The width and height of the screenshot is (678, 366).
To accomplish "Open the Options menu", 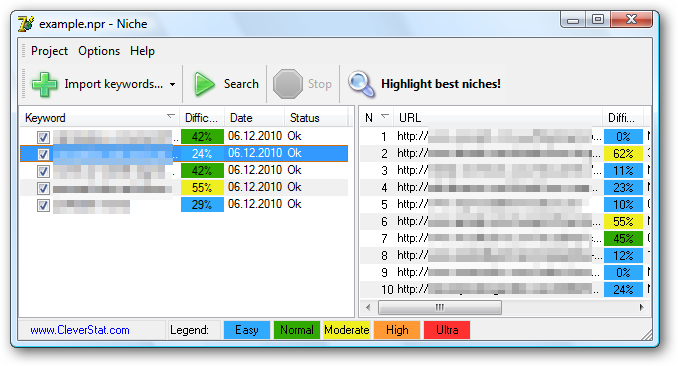I will 99,51.
